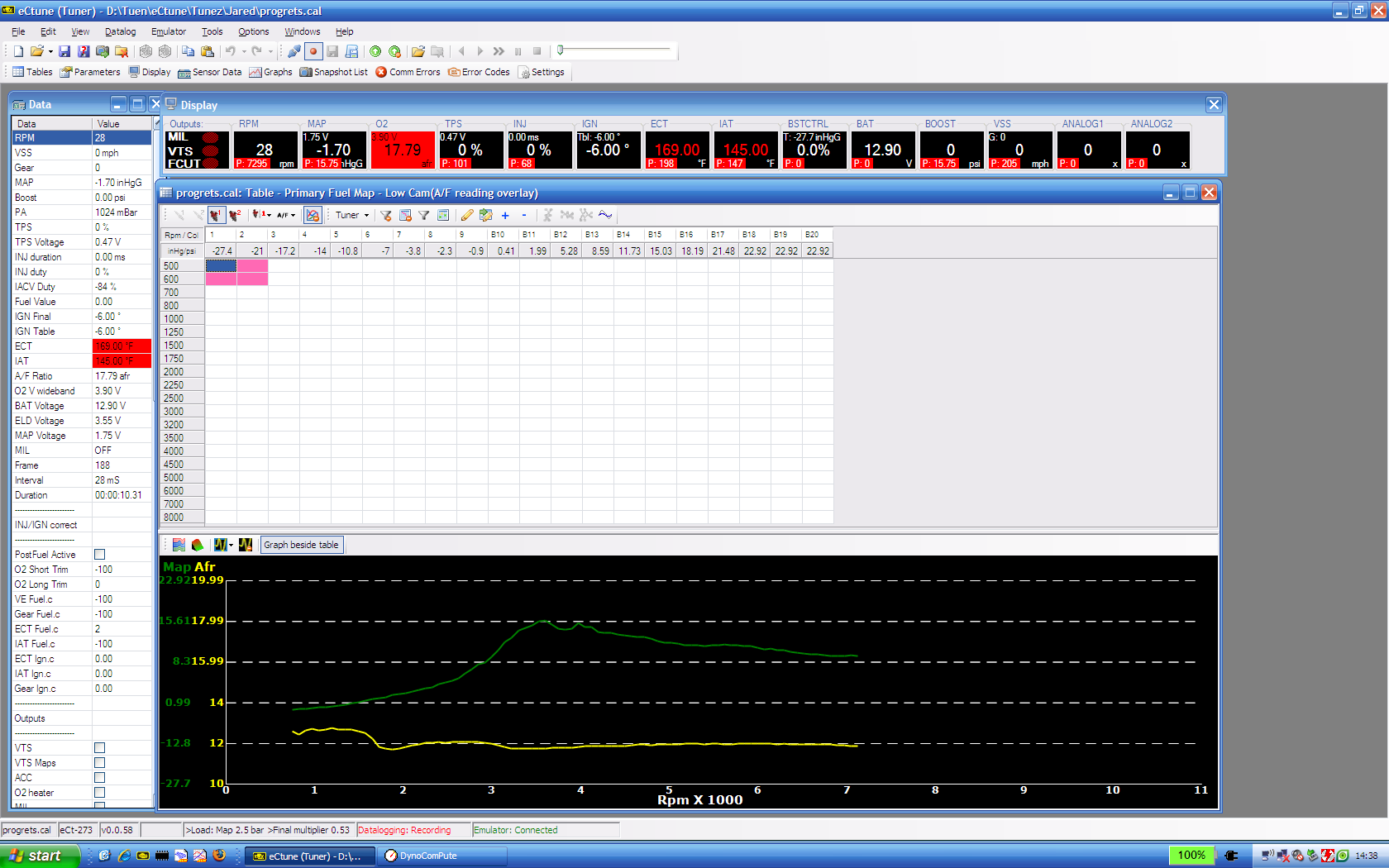Open the Tools menu
Screen dimensions: 1389x868
(x=212, y=31)
